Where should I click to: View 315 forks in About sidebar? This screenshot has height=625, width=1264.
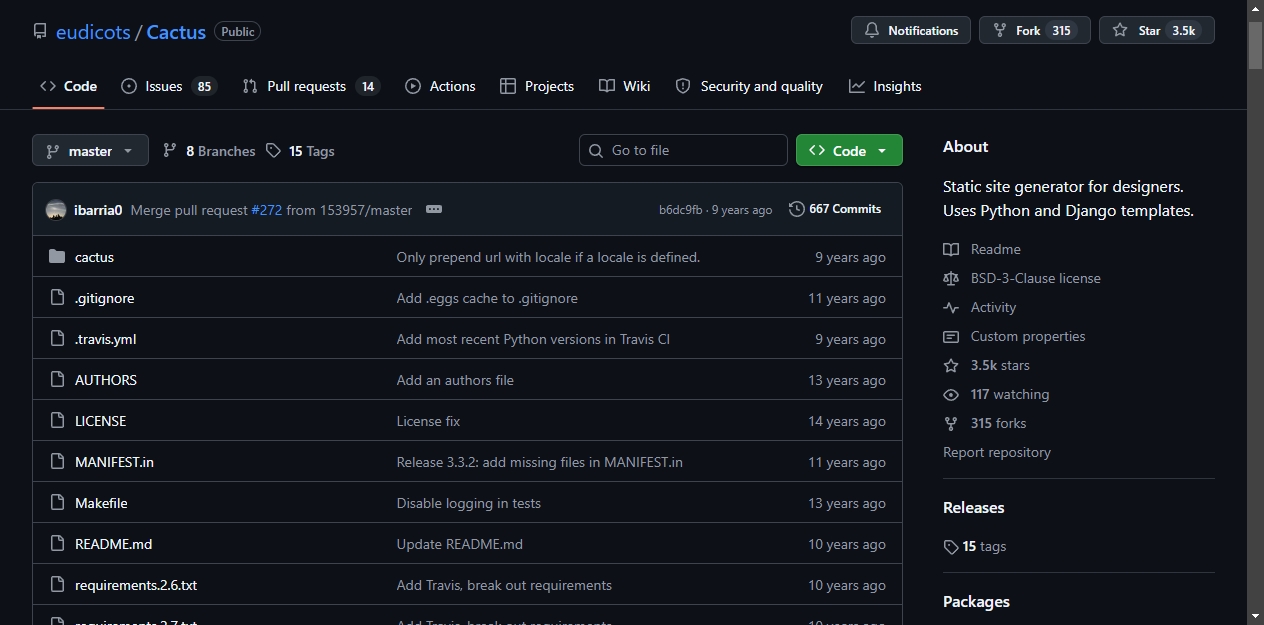click(x=985, y=423)
